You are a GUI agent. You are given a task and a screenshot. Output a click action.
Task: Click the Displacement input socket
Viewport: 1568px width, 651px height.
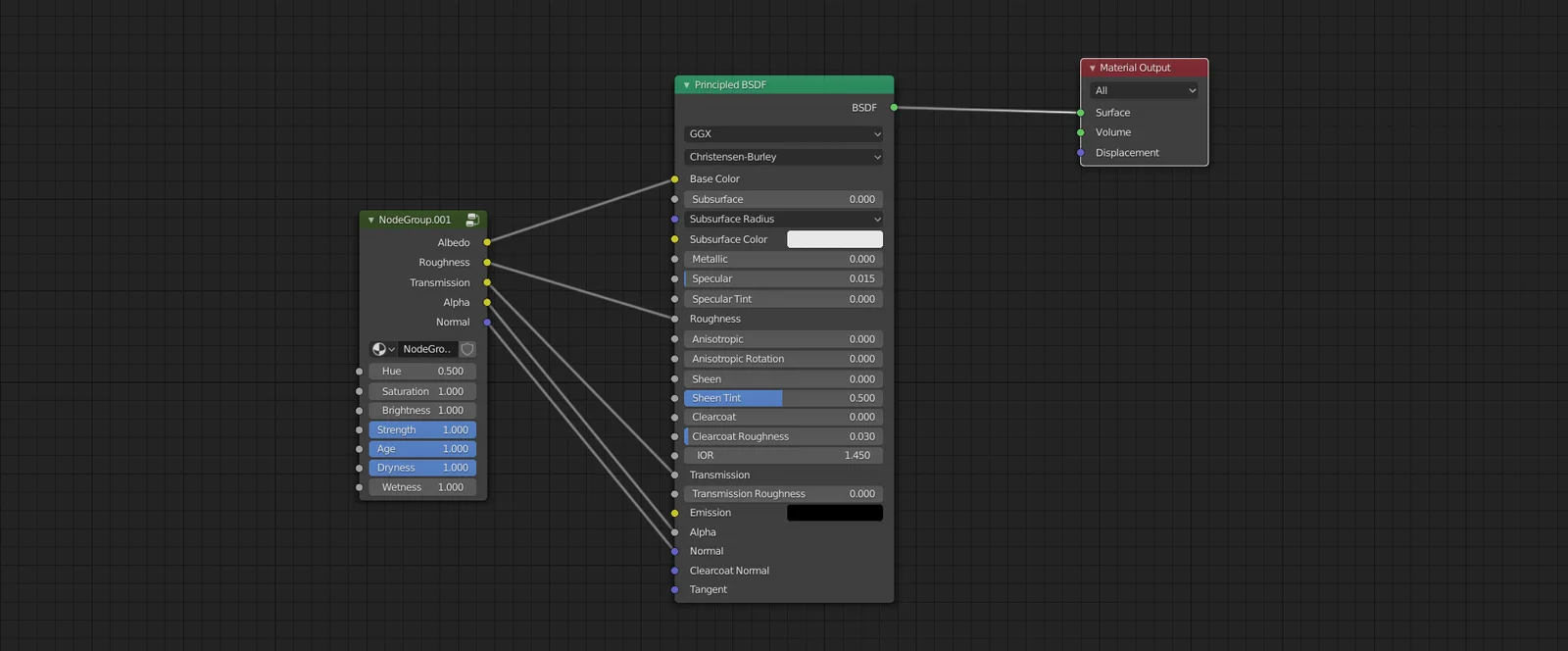(x=1081, y=153)
